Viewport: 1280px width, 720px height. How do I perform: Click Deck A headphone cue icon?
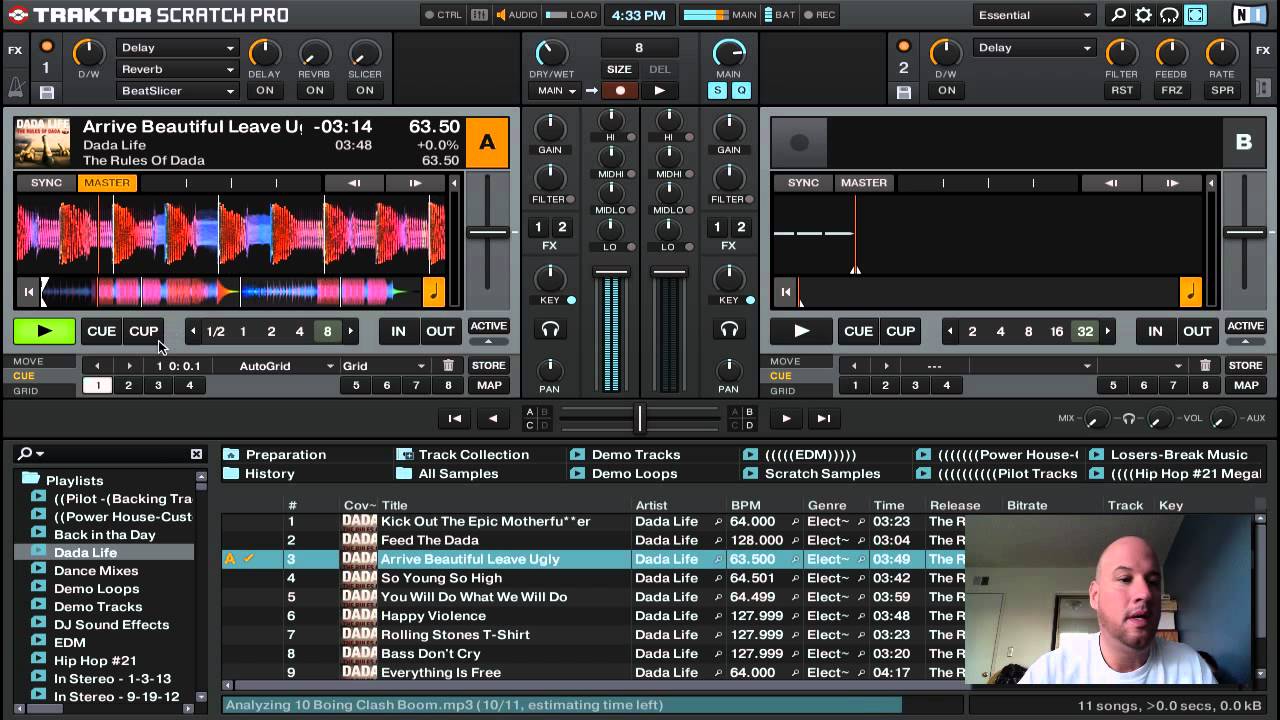click(x=550, y=330)
